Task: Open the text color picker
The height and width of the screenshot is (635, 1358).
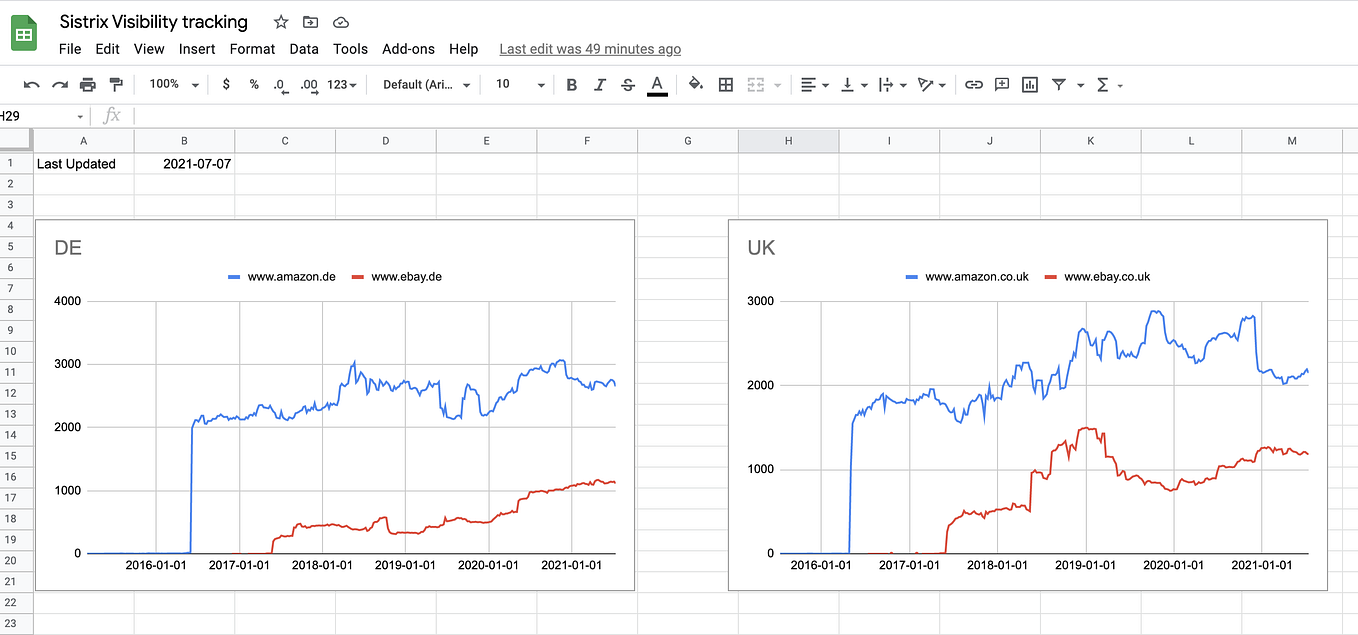Action: [657, 84]
